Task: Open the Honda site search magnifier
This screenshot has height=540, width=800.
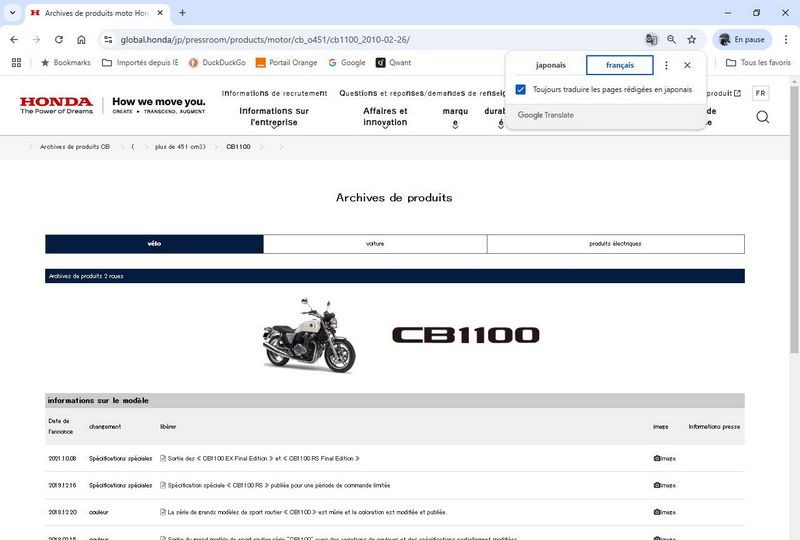Action: [763, 117]
